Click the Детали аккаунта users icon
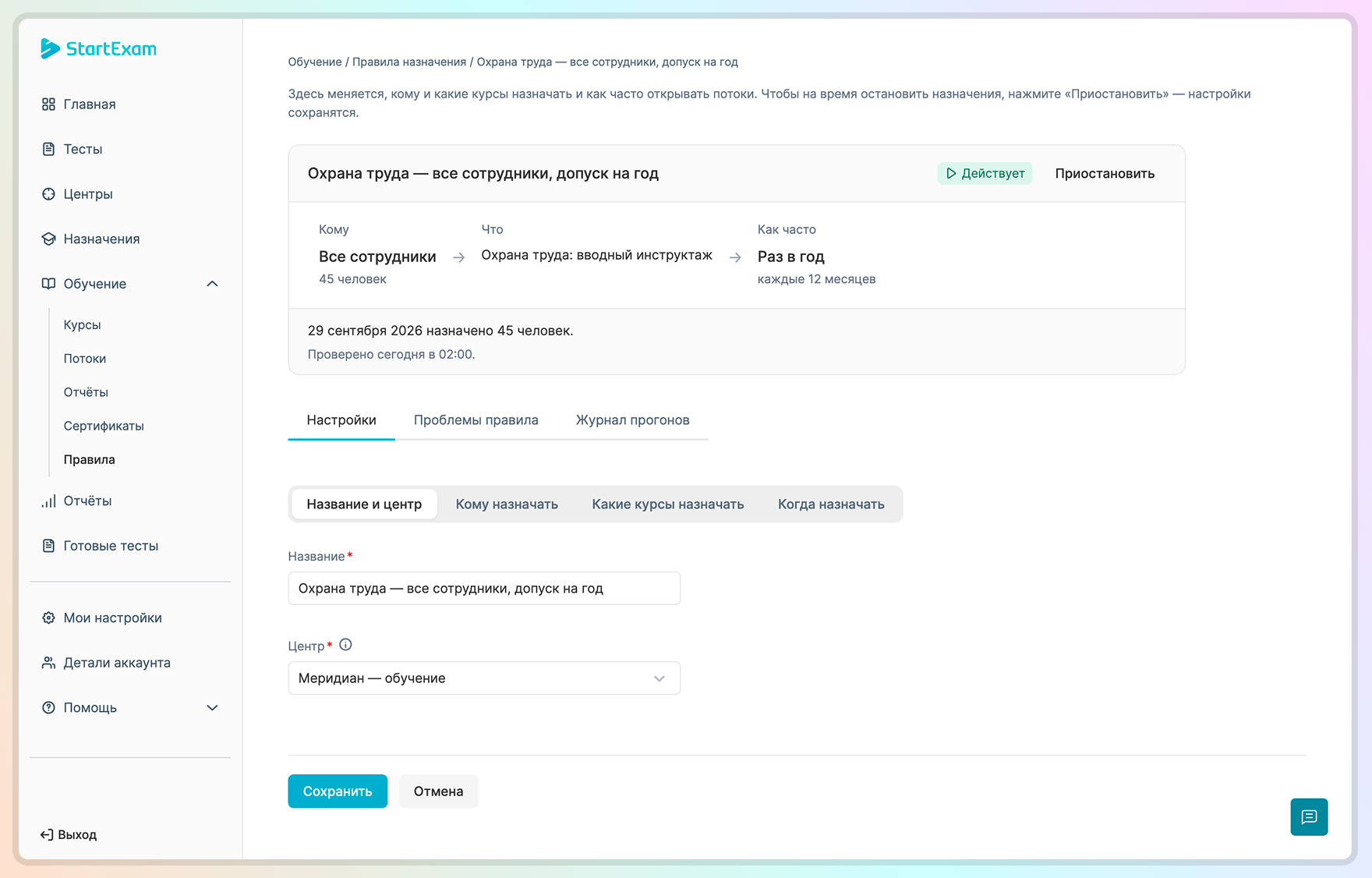This screenshot has height=878, width=1372. coord(48,663)
